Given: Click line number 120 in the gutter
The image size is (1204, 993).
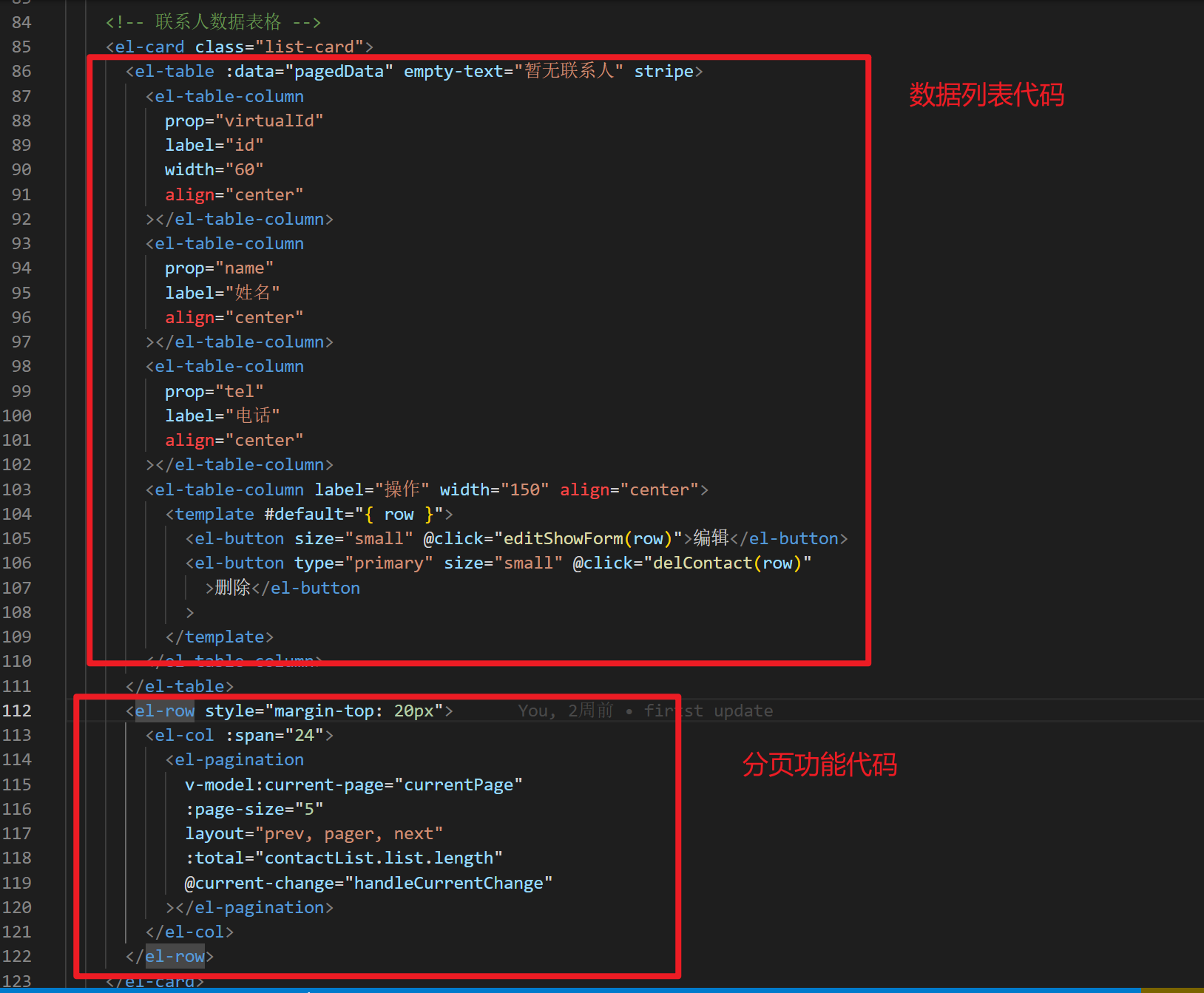Looking at the screenshot, I should tap(17, 907).
